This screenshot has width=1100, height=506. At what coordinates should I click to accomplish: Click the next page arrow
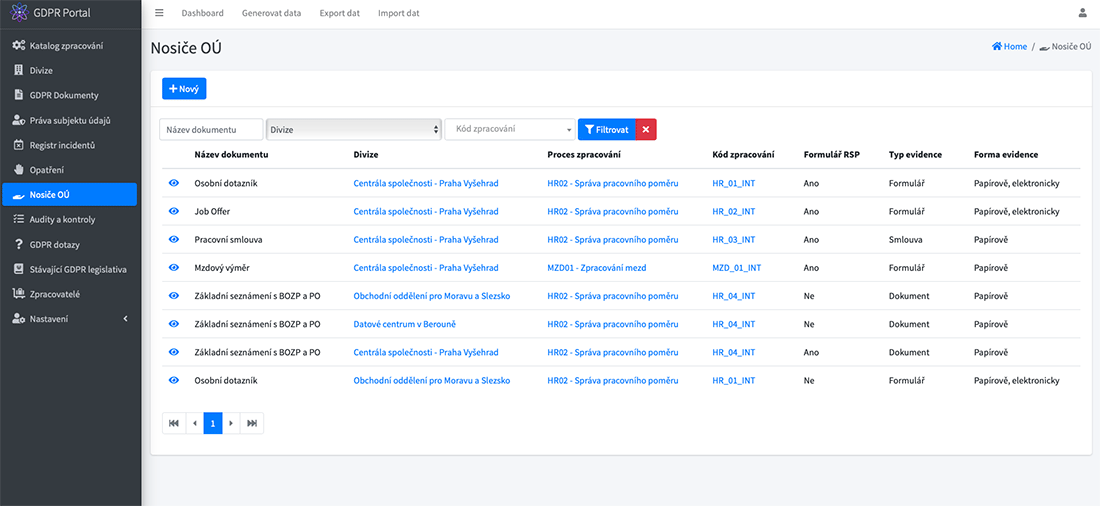(x=232, y=423)
